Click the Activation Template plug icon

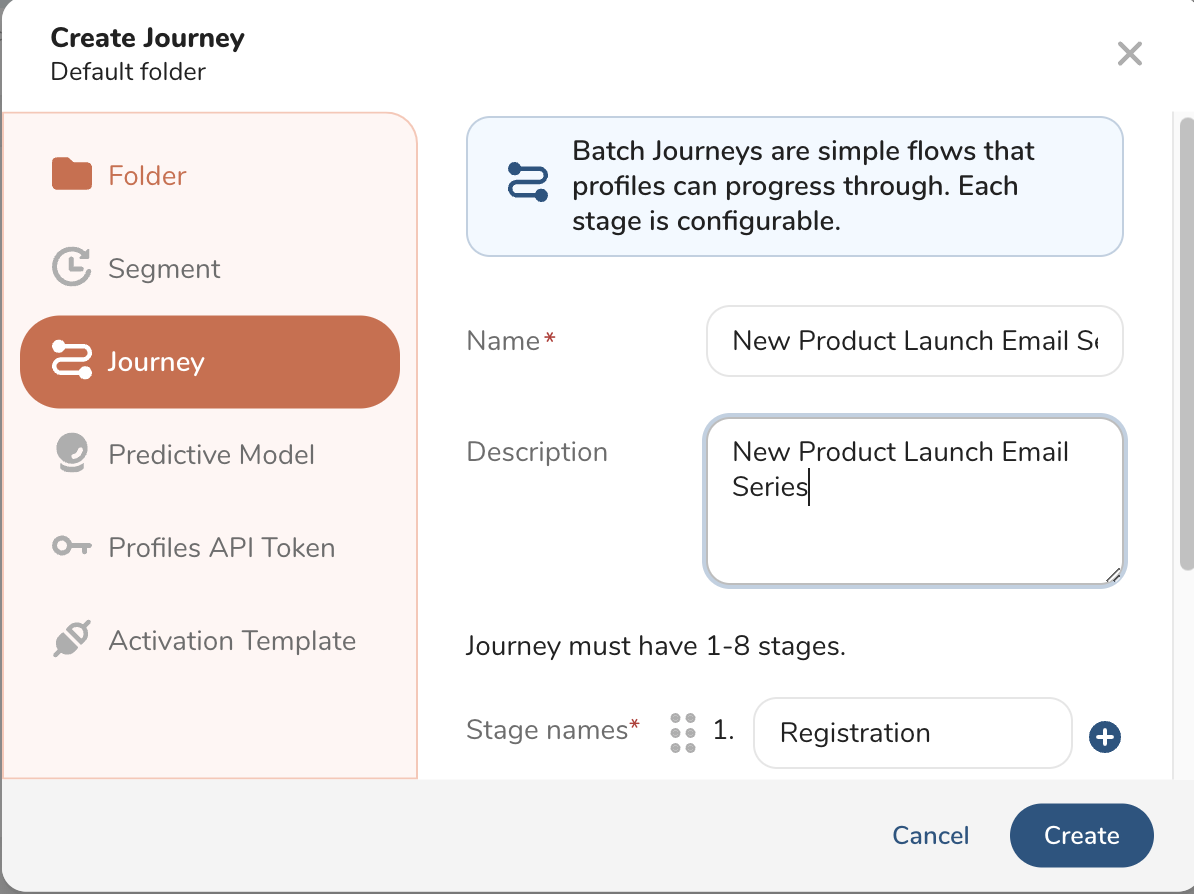click(71, 639)
